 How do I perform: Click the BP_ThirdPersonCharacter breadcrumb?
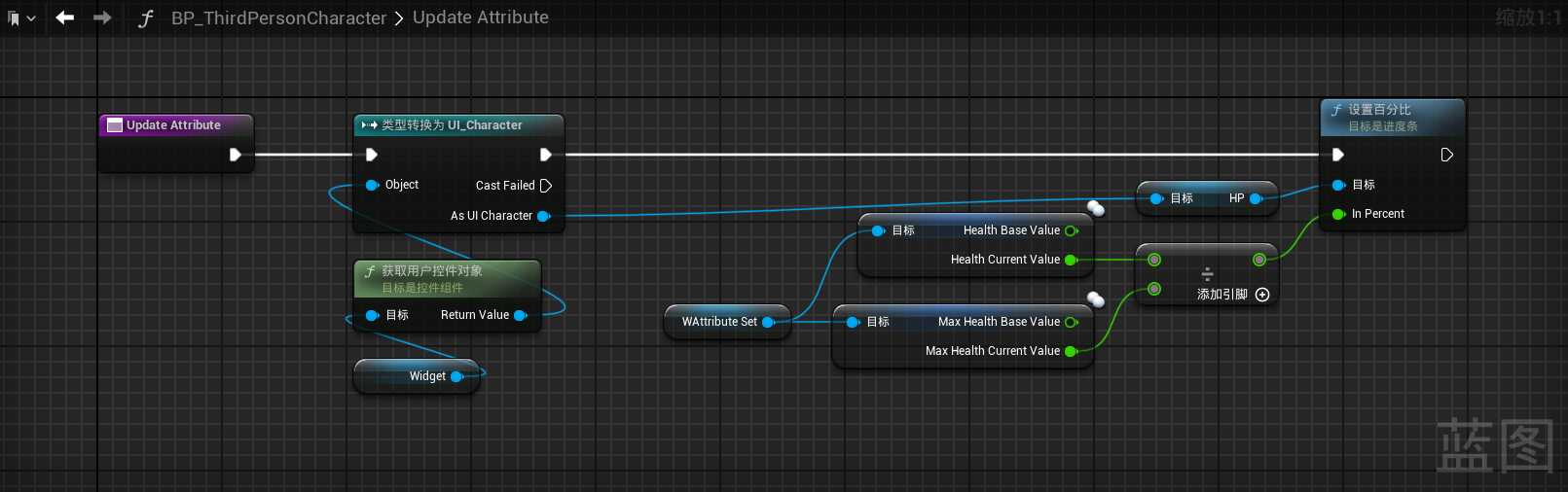tap(278, 18)
